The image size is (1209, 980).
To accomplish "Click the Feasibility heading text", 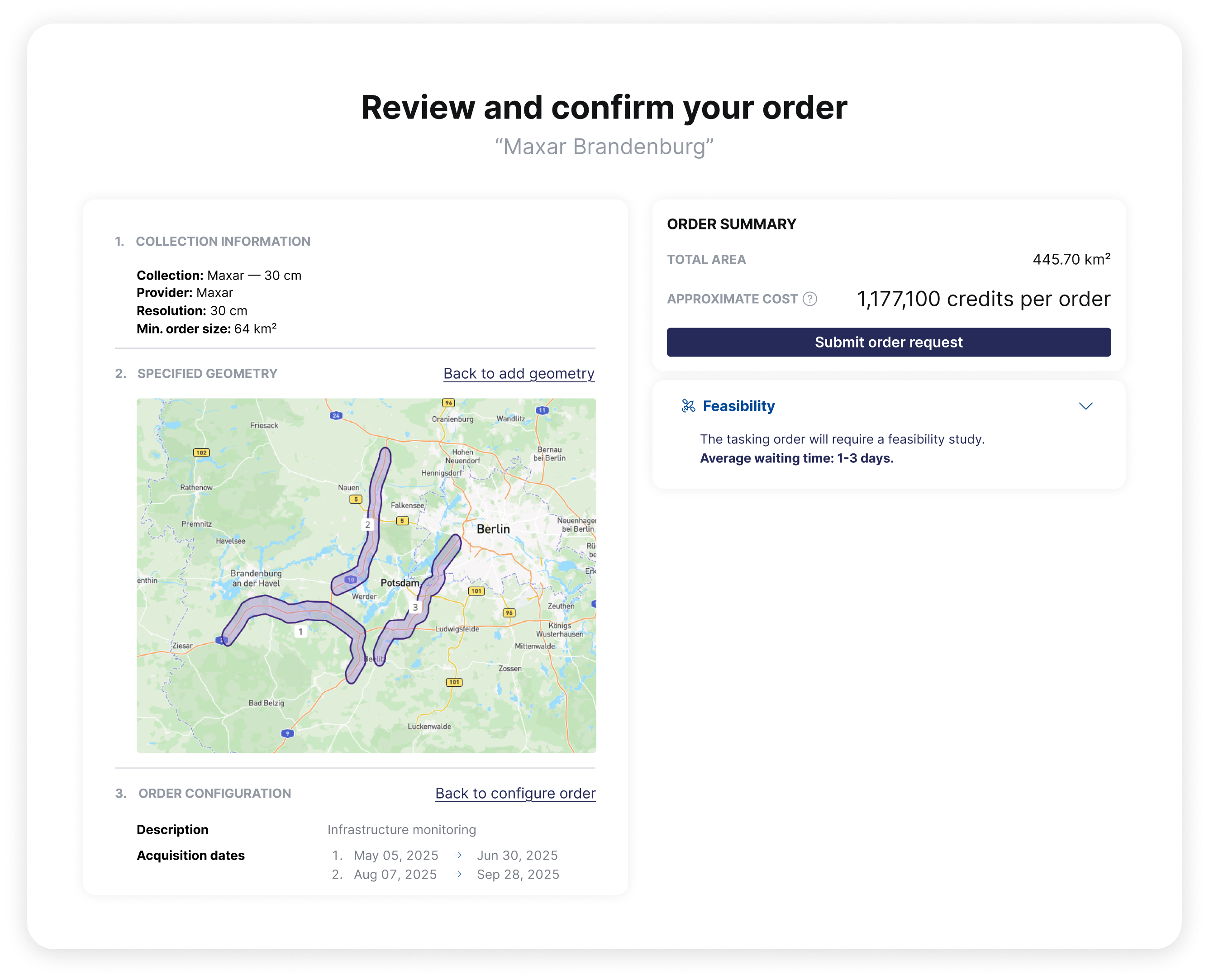I will tap(738, 406).
